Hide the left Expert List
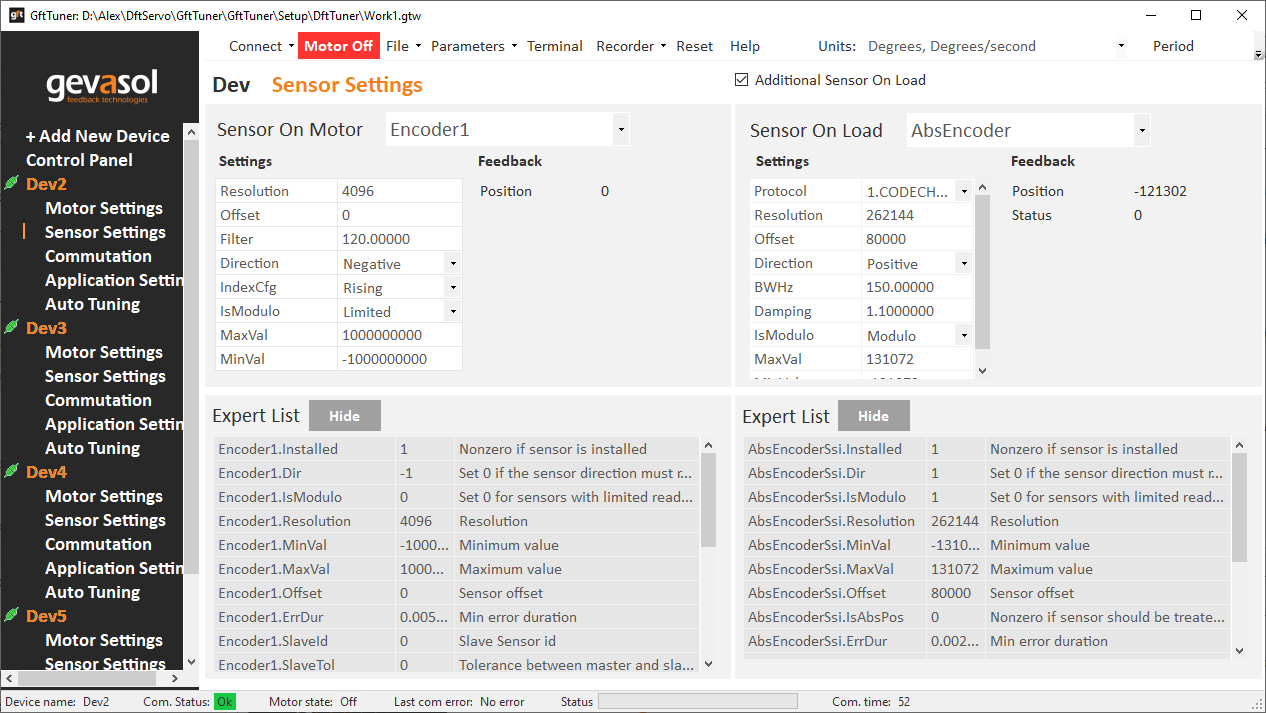 [x=344, y=416]
